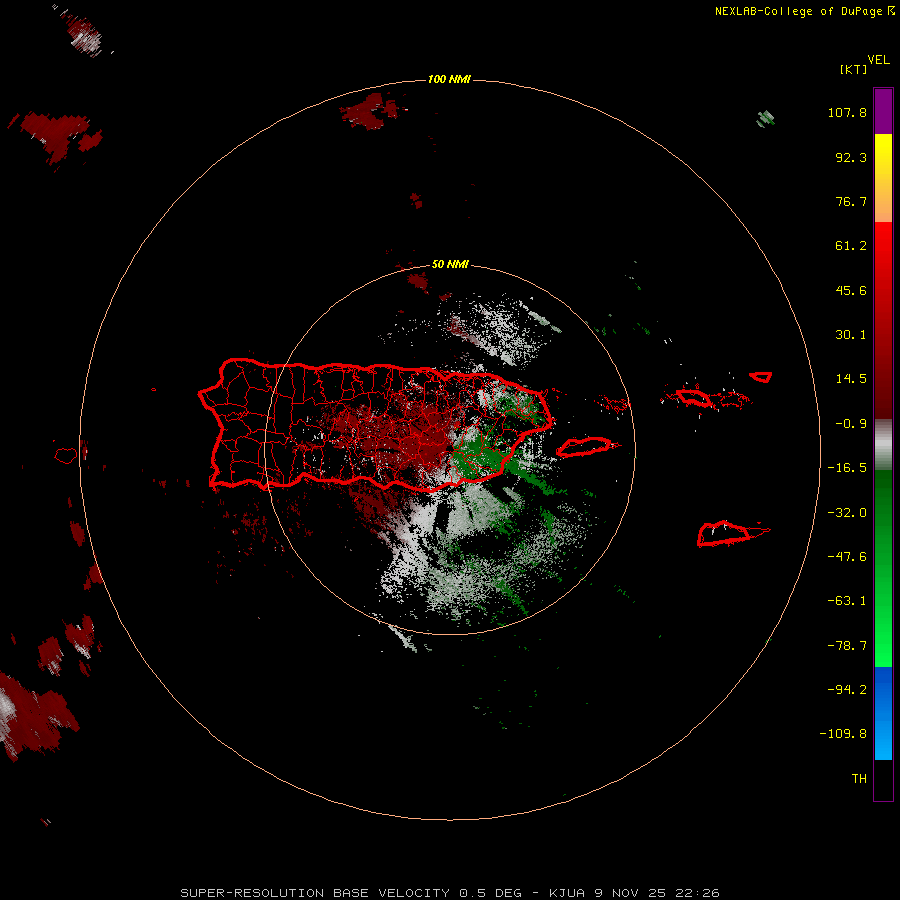Click the 45.6 velocity scale value
The height and width of the screenshot is (900, 900).
(851, 290)
